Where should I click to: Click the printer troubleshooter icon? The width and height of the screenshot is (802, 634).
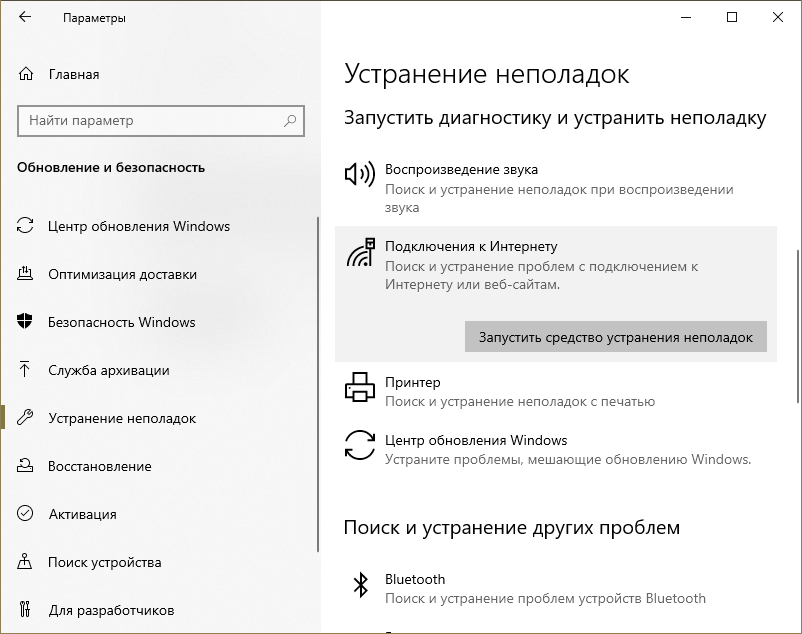359,387
